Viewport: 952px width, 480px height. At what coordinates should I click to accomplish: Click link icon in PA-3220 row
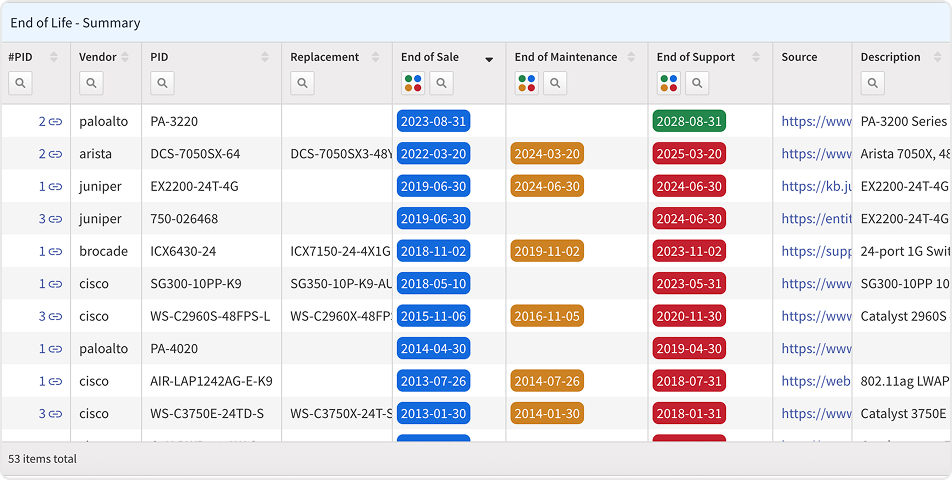56,122
